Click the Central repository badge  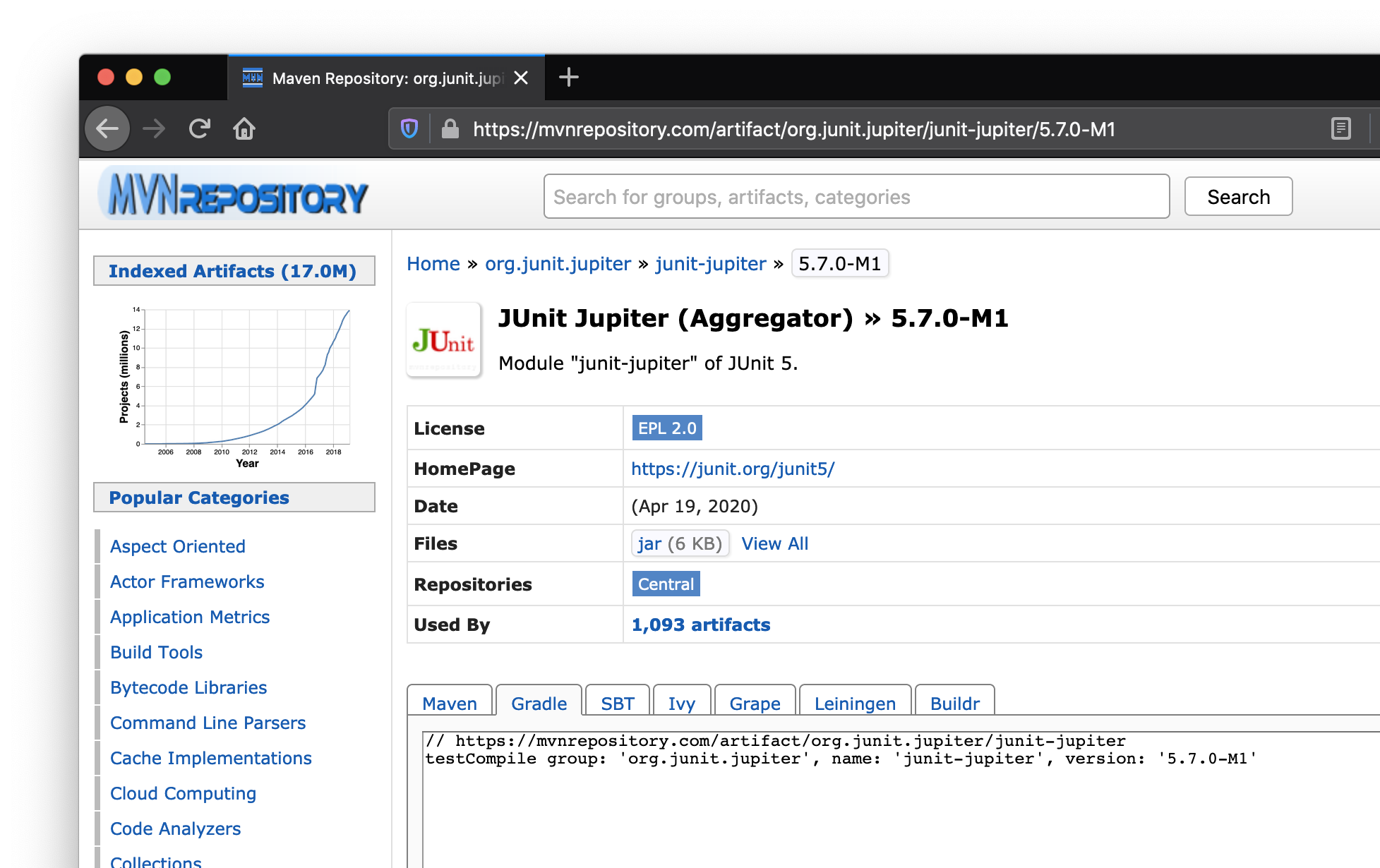pyautogui.click(x=665, y=584)
